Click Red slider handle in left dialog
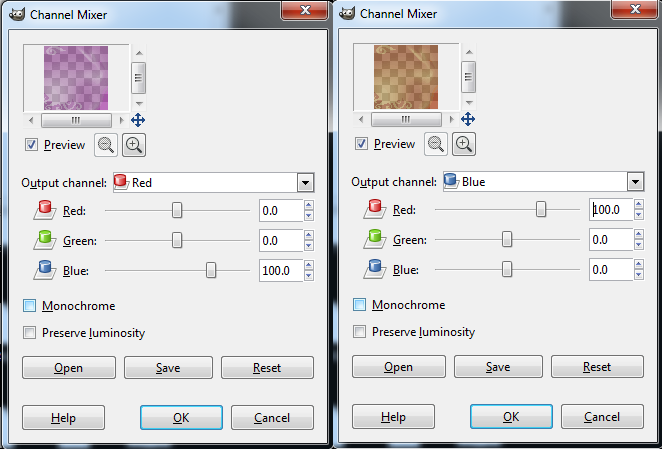This screenshot has height=449, width=662. pyautogui.click(x=177, y=210)
